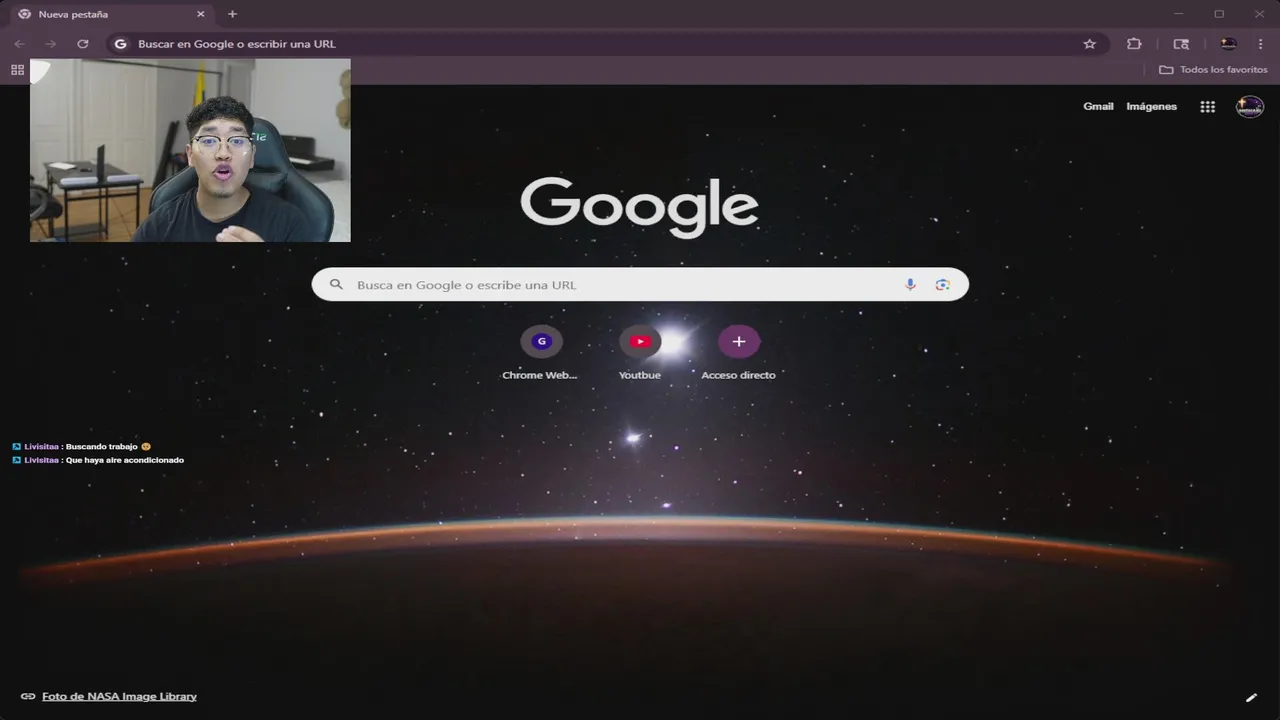This screenshot has height=720, width=1280.
Task: Open the Chrome Web Store shortcut
Action: click(541, 353)
